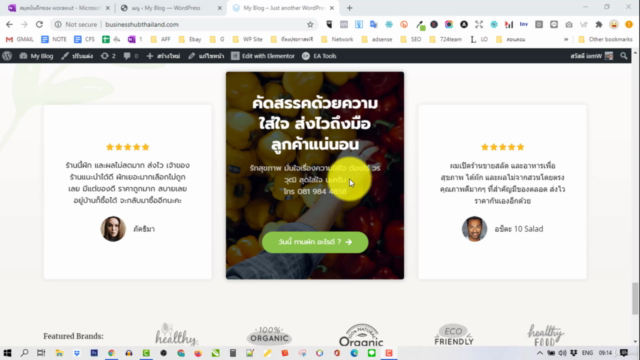640x360 pixels.
Task: Open the Photoshop taskbar icon
Action: pyautogui.click(x=94, y=353)
